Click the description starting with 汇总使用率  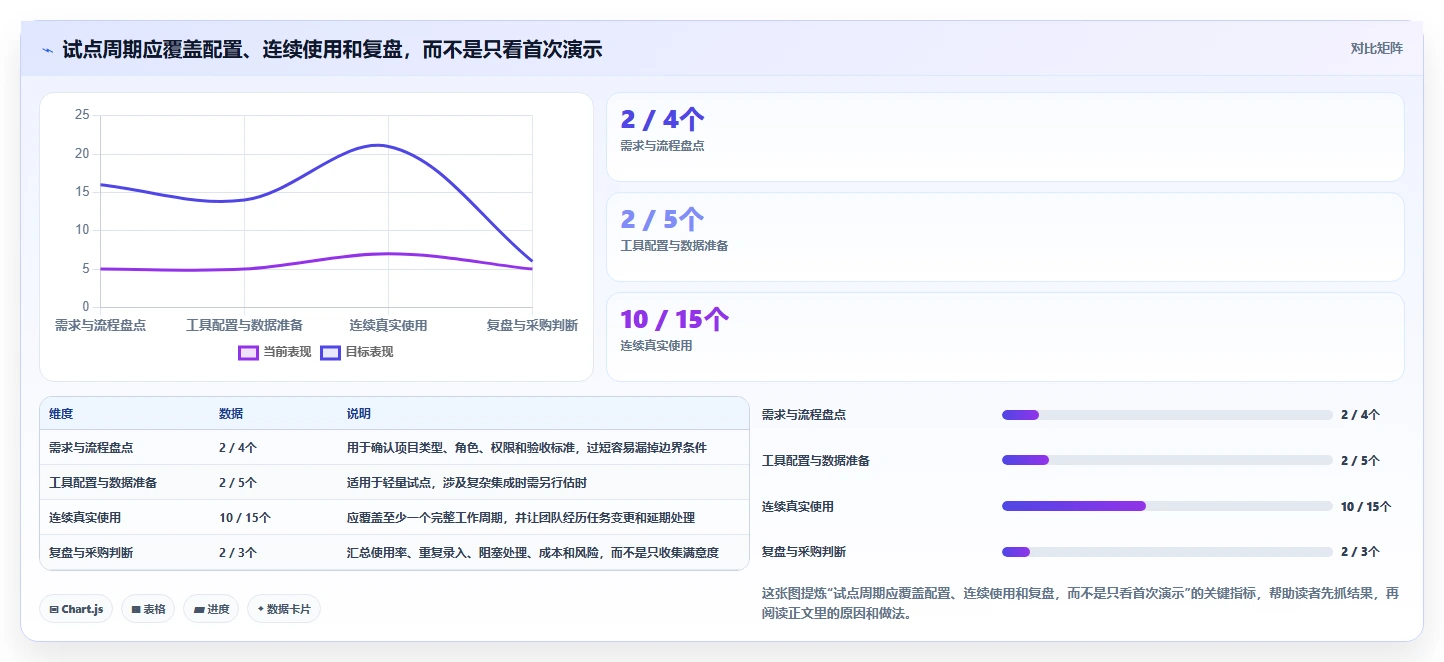point(533,552)
